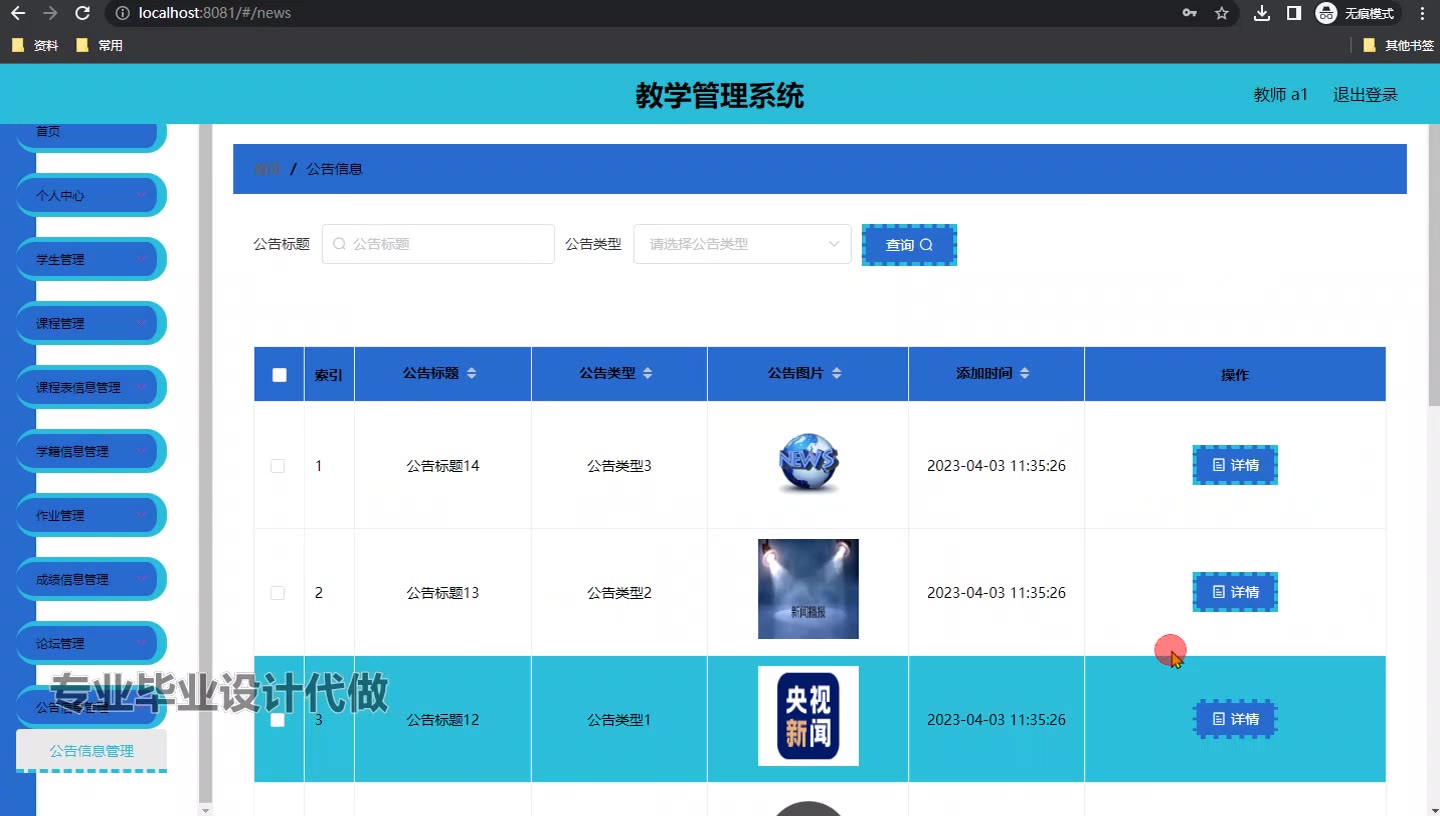1440x816 pixels.
Task: Check the row for 公告标题13
Action: click(278, 593)
